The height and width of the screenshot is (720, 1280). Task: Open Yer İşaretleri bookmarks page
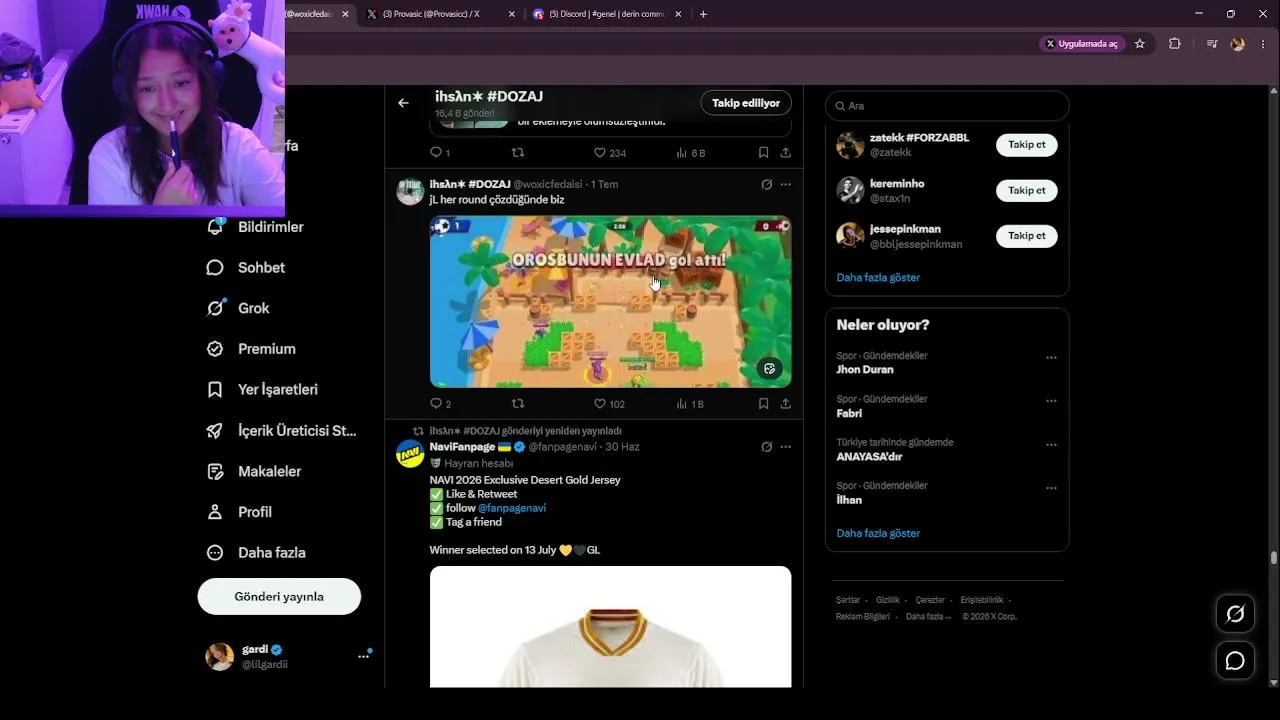click(262, 390)
